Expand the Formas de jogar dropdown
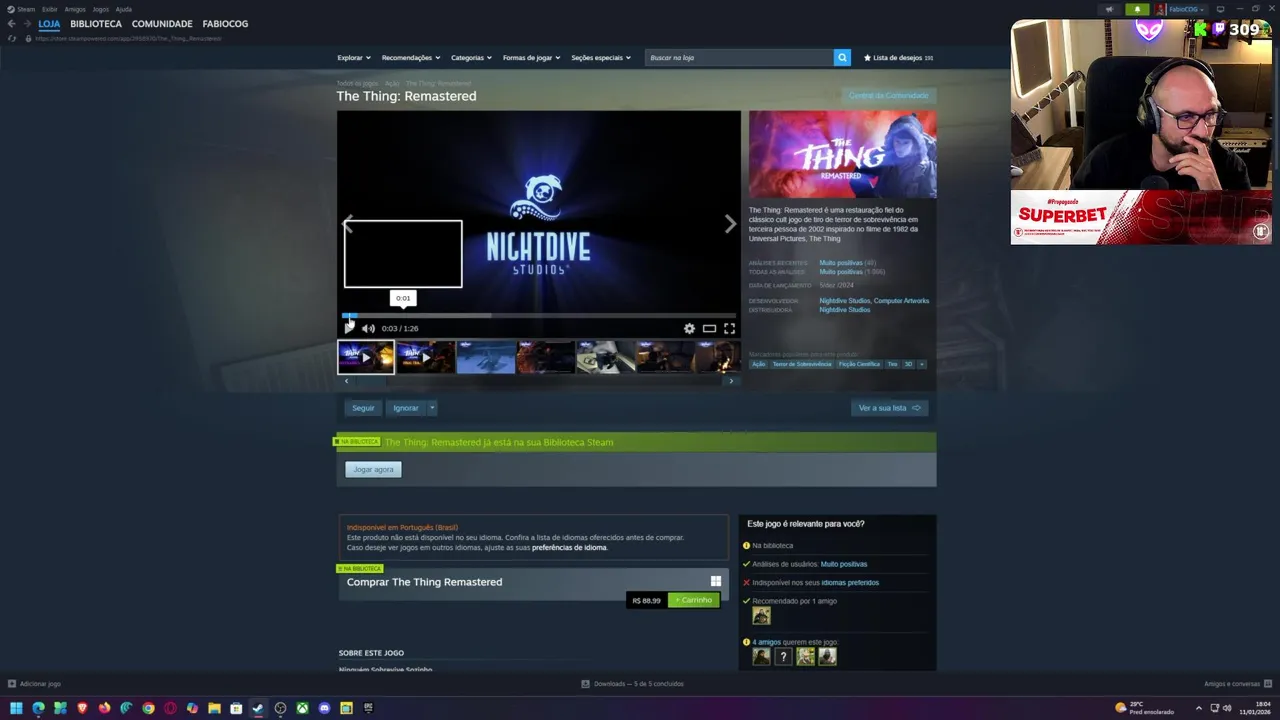The image size is (1280, 720). pyautogui.click(x=531, y=58)
